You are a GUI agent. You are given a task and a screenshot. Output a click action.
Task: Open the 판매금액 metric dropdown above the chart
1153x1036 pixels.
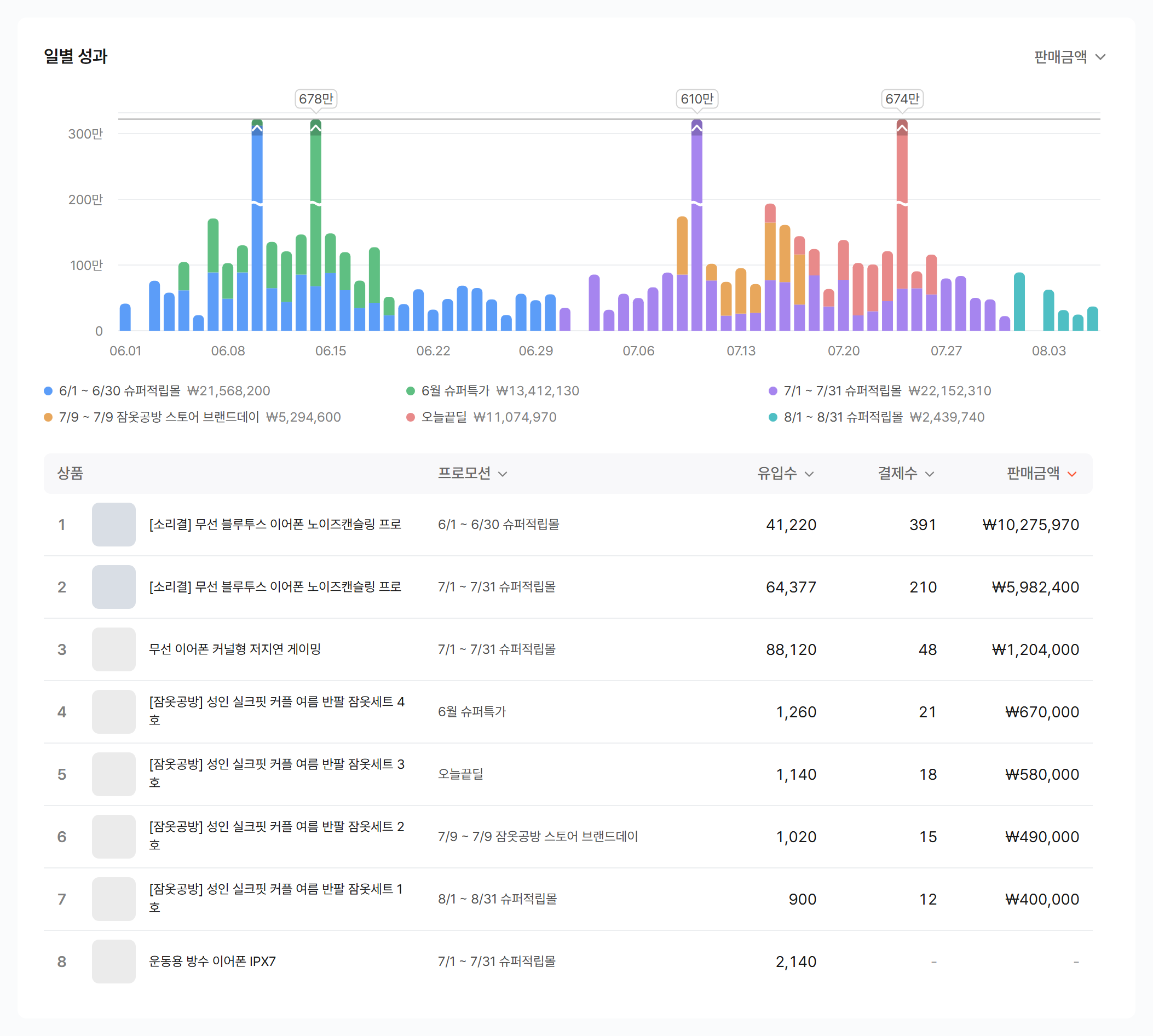(1069, 57)
